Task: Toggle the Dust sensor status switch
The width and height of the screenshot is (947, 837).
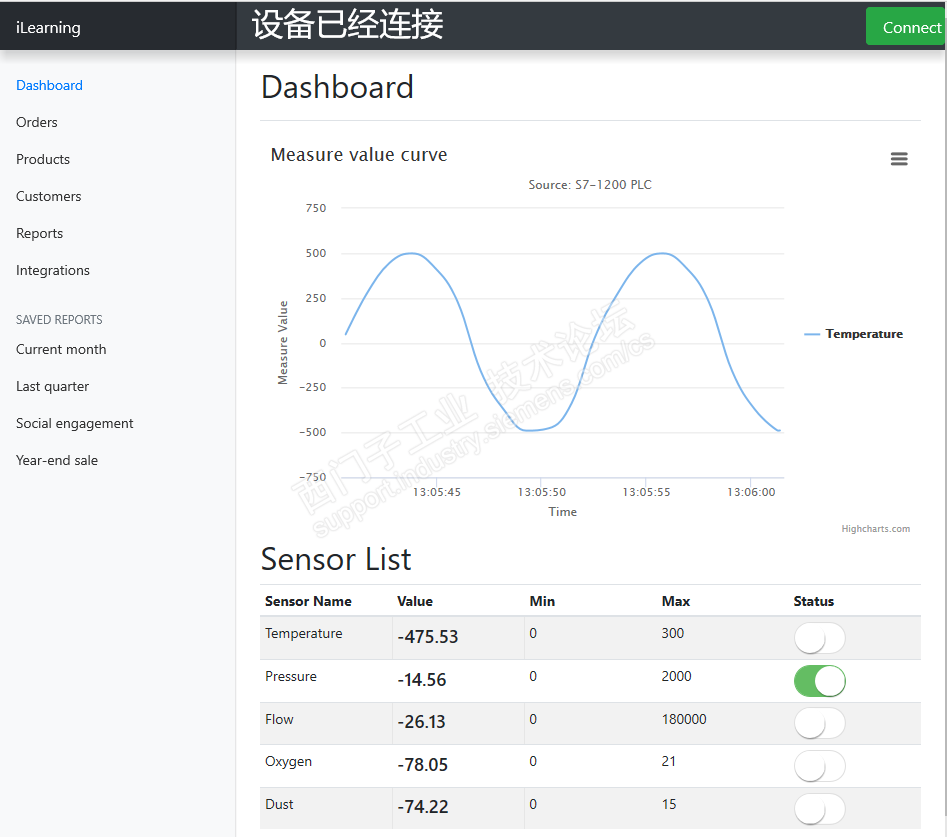Action: point(820,809)
